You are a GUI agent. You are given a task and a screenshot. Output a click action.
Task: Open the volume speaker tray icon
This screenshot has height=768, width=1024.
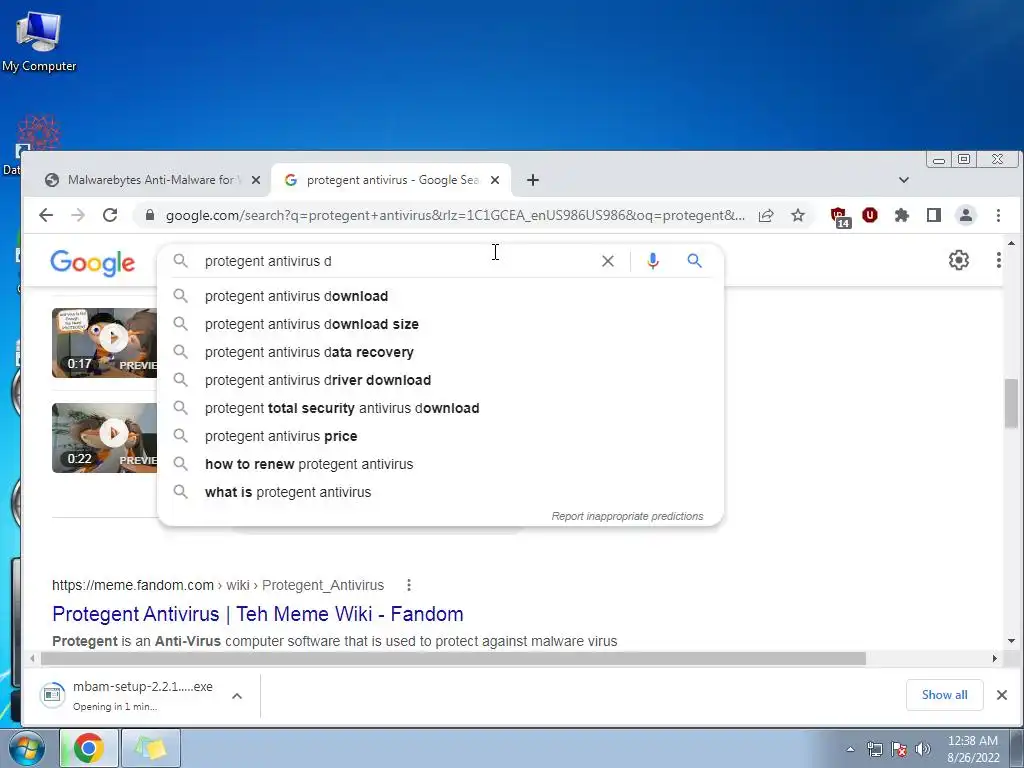(923, 749)
